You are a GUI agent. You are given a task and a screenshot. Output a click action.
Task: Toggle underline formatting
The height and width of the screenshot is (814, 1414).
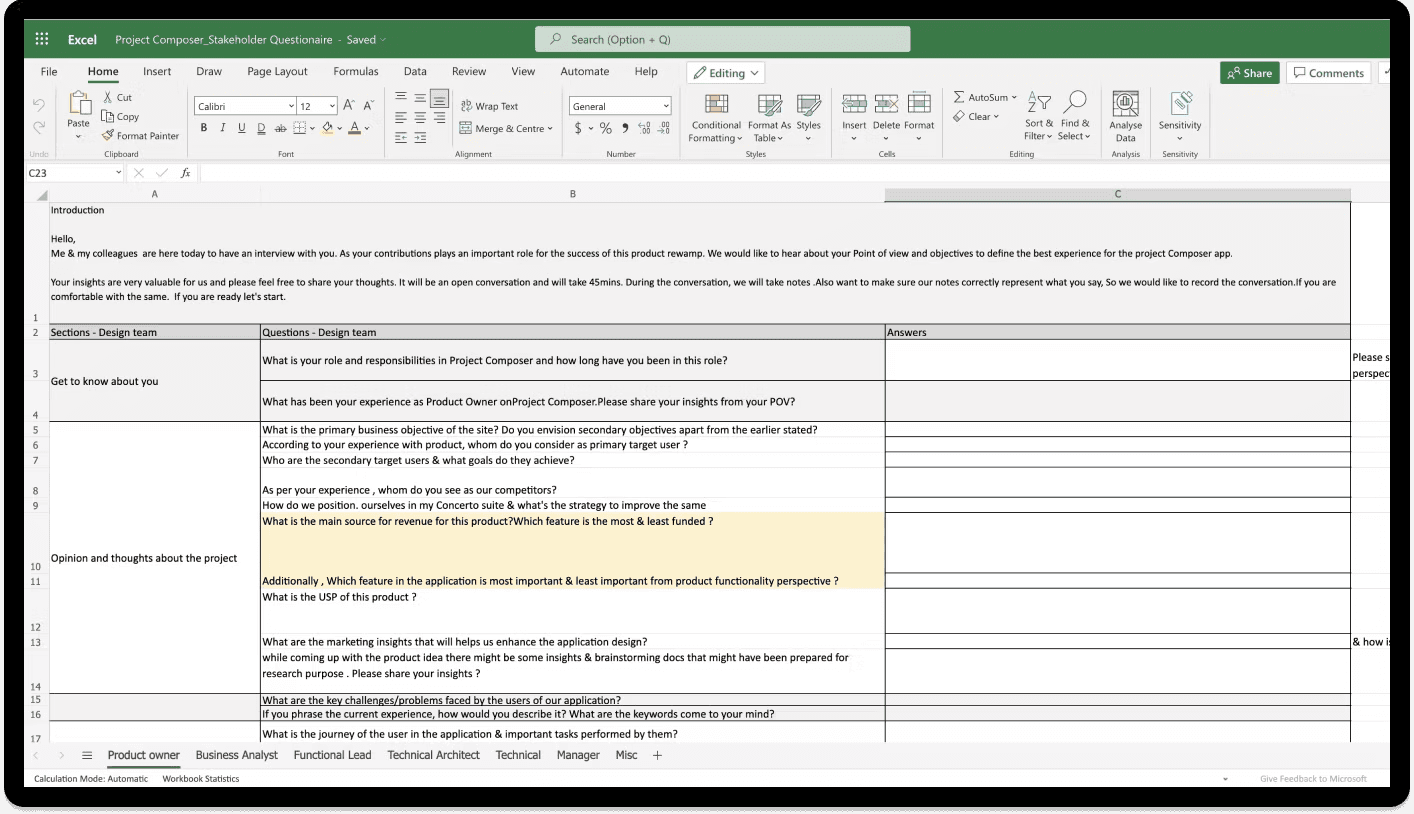click(x=241, y=128)
